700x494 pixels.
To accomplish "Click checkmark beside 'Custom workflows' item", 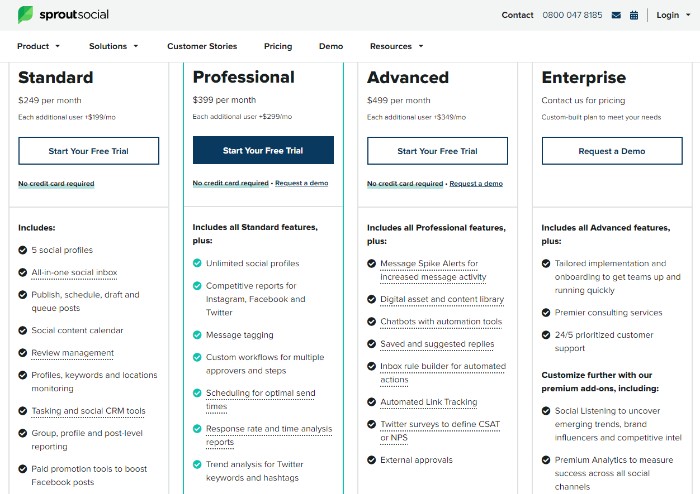I will (x=197, y=357).
